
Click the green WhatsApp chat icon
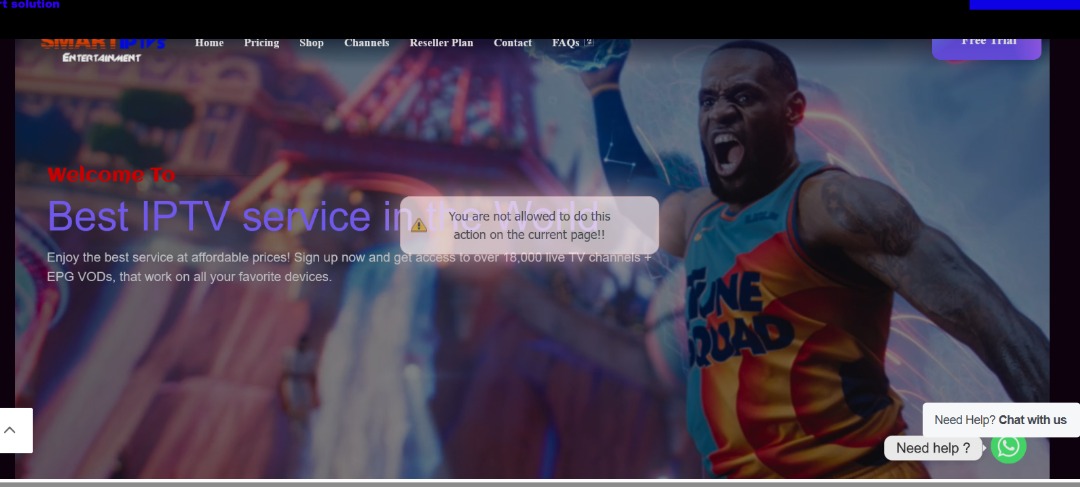1008,446
